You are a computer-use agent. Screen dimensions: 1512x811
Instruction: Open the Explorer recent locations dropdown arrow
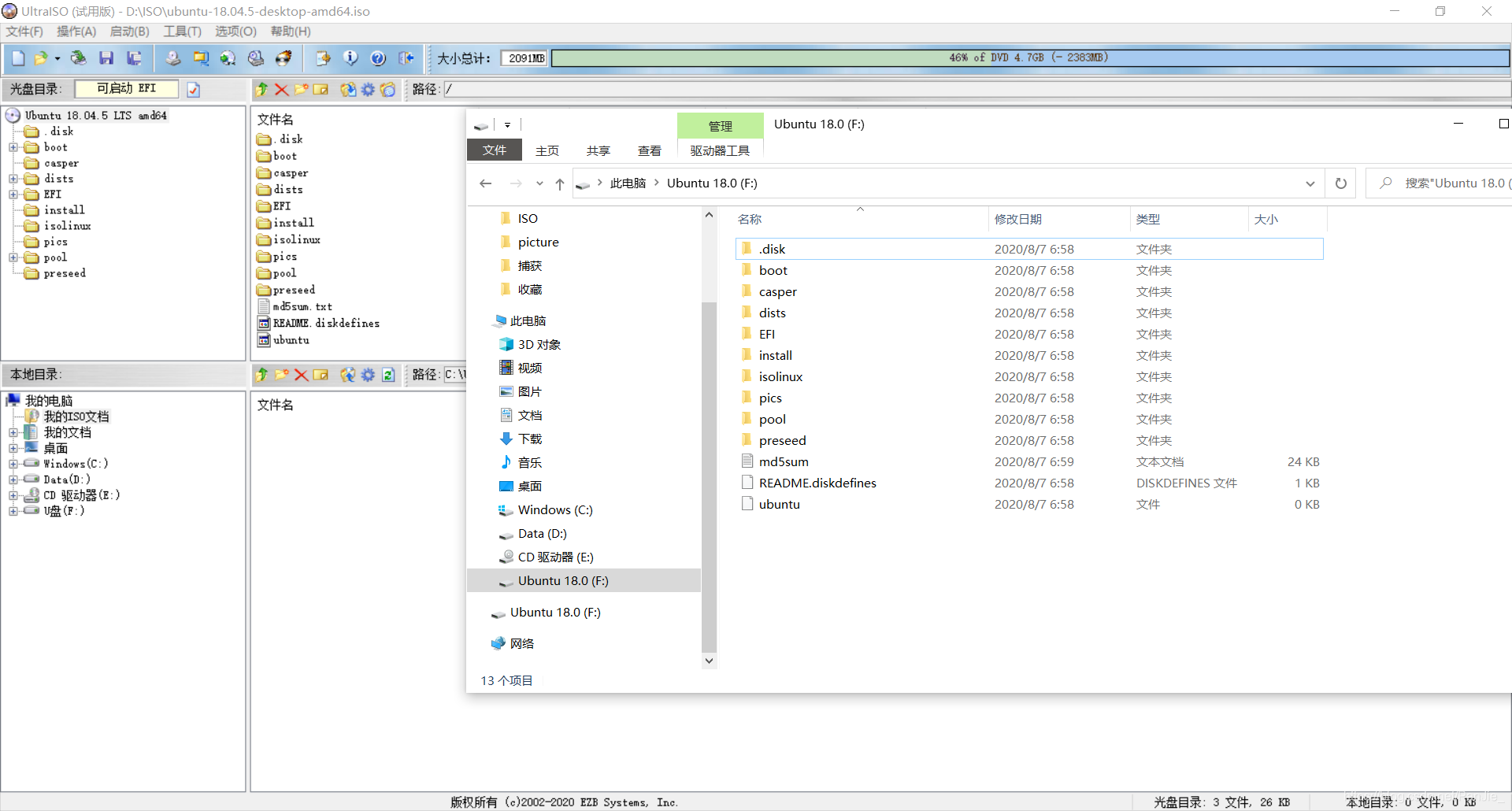click(539, 183)
